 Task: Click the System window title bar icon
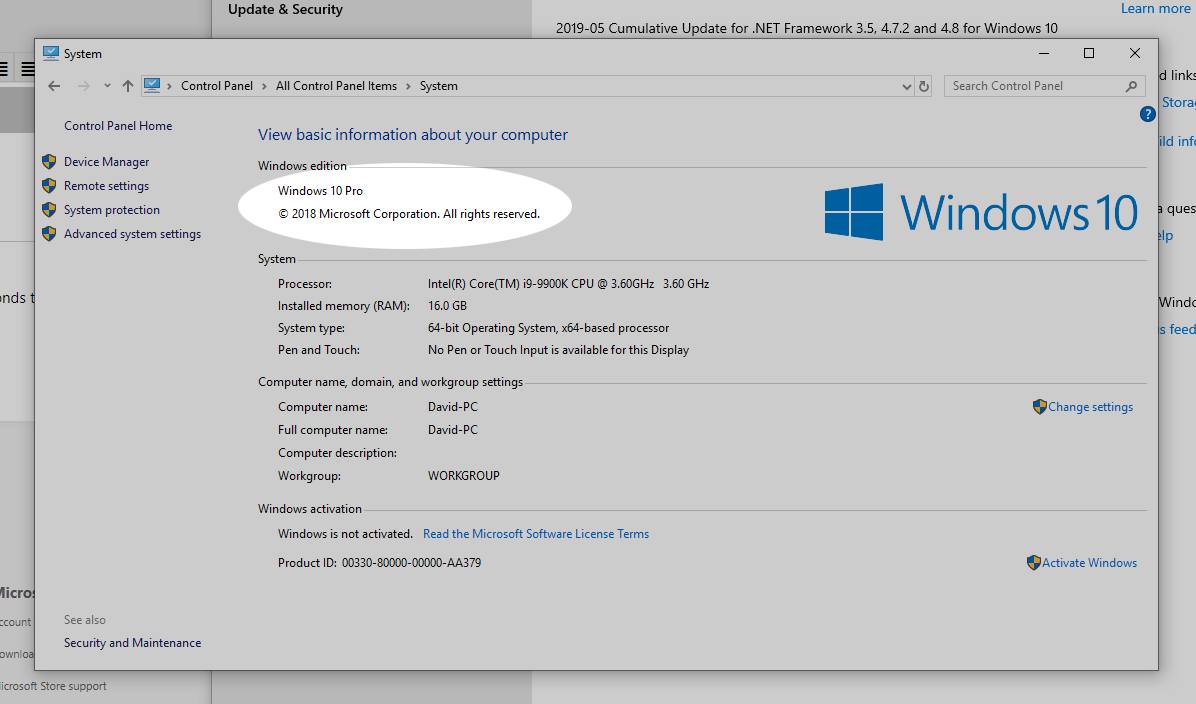(50, 53)
